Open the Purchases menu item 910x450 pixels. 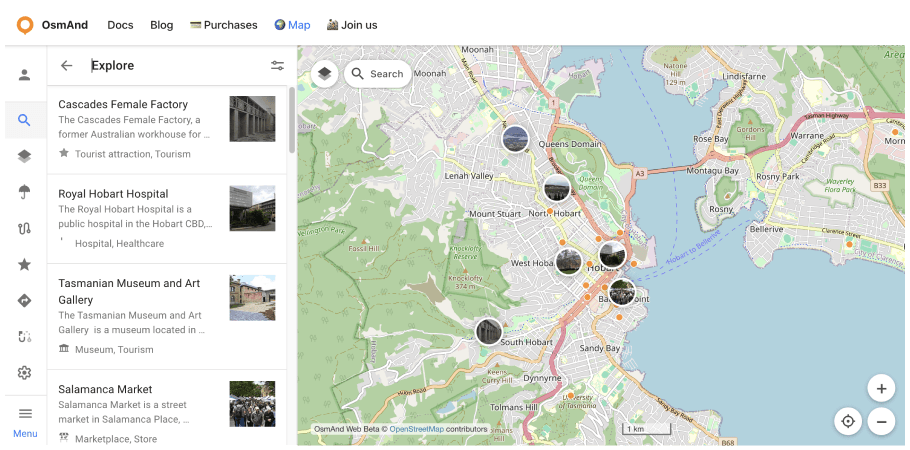click(223, 25)
